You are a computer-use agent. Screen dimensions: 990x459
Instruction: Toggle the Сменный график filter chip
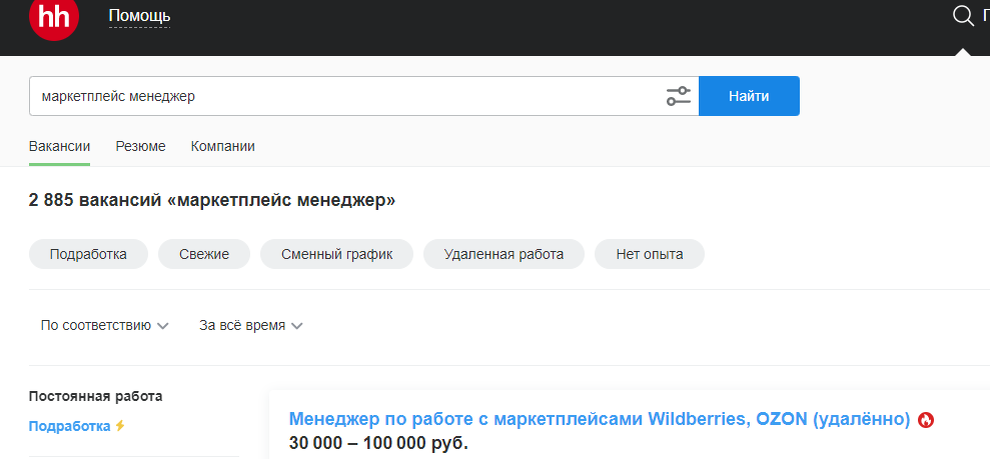pos(337,254)
